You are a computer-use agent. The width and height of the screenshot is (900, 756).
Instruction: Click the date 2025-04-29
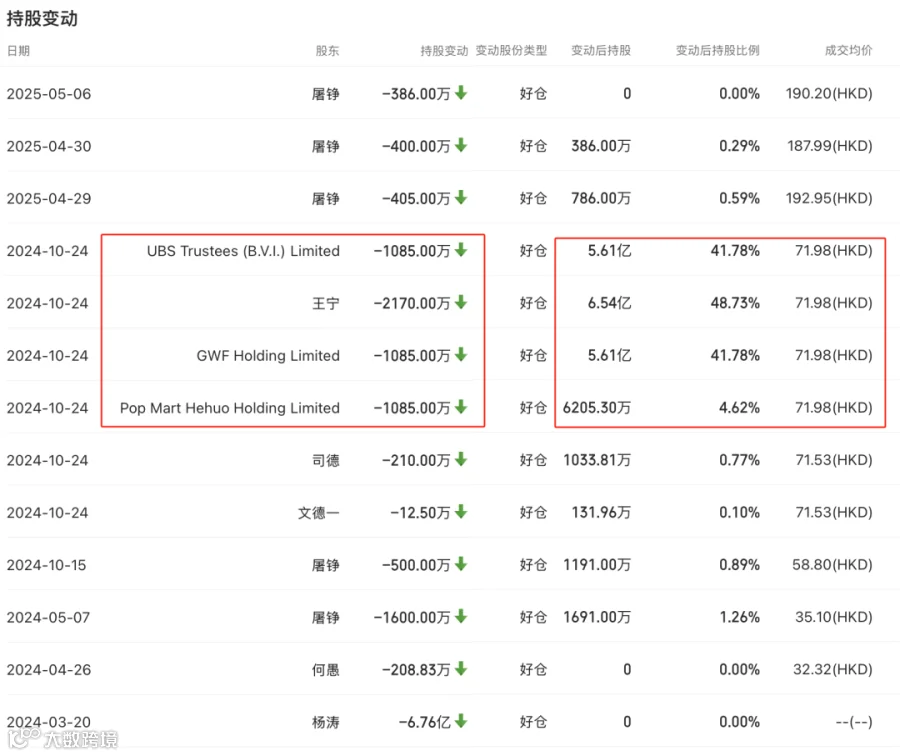49,199
